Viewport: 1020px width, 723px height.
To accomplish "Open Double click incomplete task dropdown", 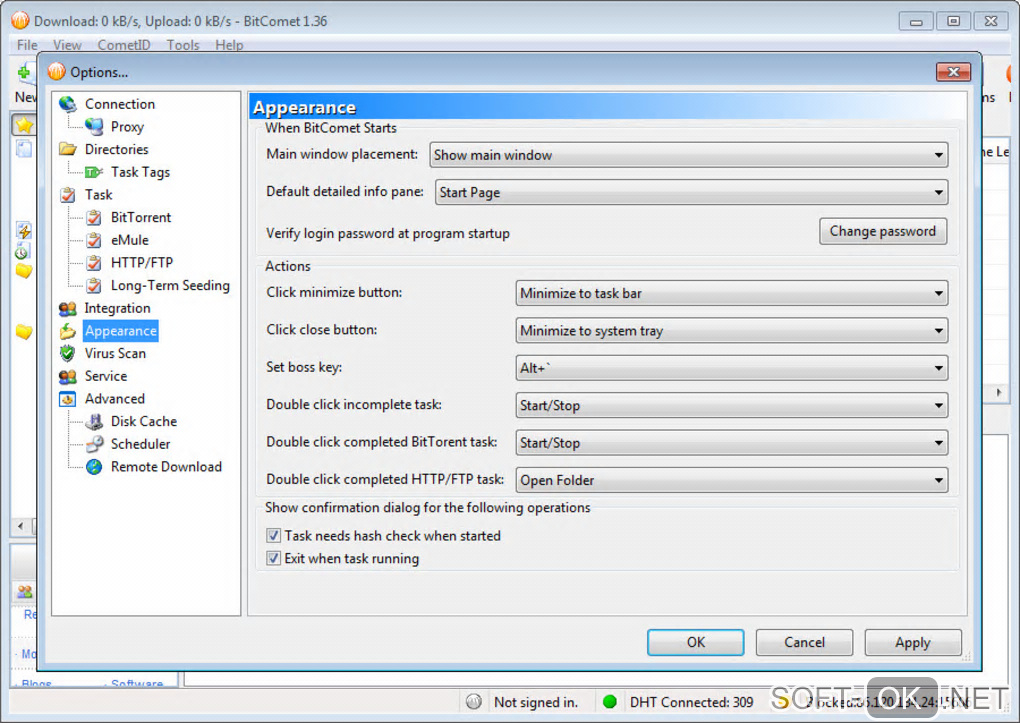I will [732, 405].
